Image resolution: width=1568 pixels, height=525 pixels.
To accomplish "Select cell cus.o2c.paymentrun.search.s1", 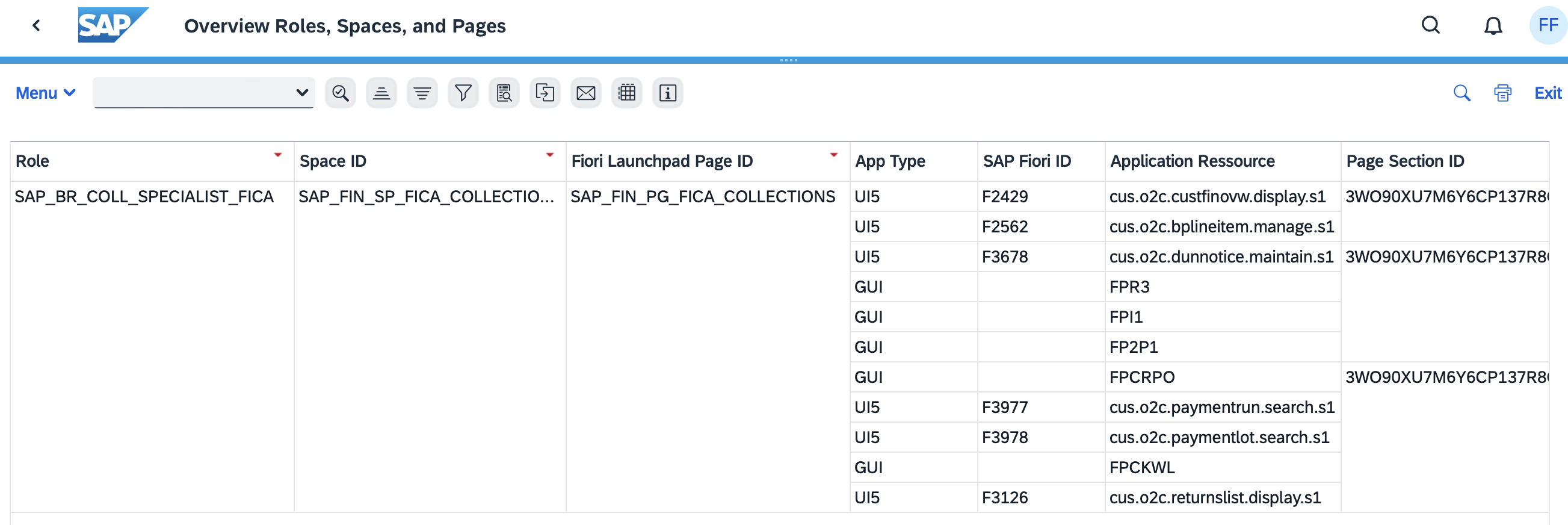I will (1222, 408).
